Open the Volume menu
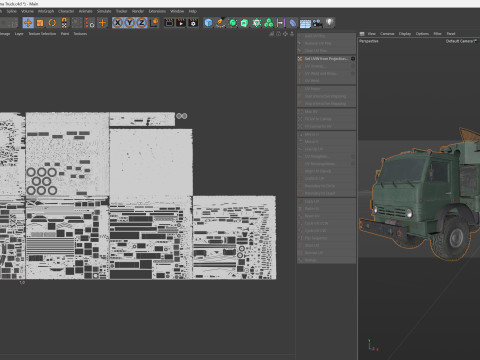480x360 pixels. [27, 11]
